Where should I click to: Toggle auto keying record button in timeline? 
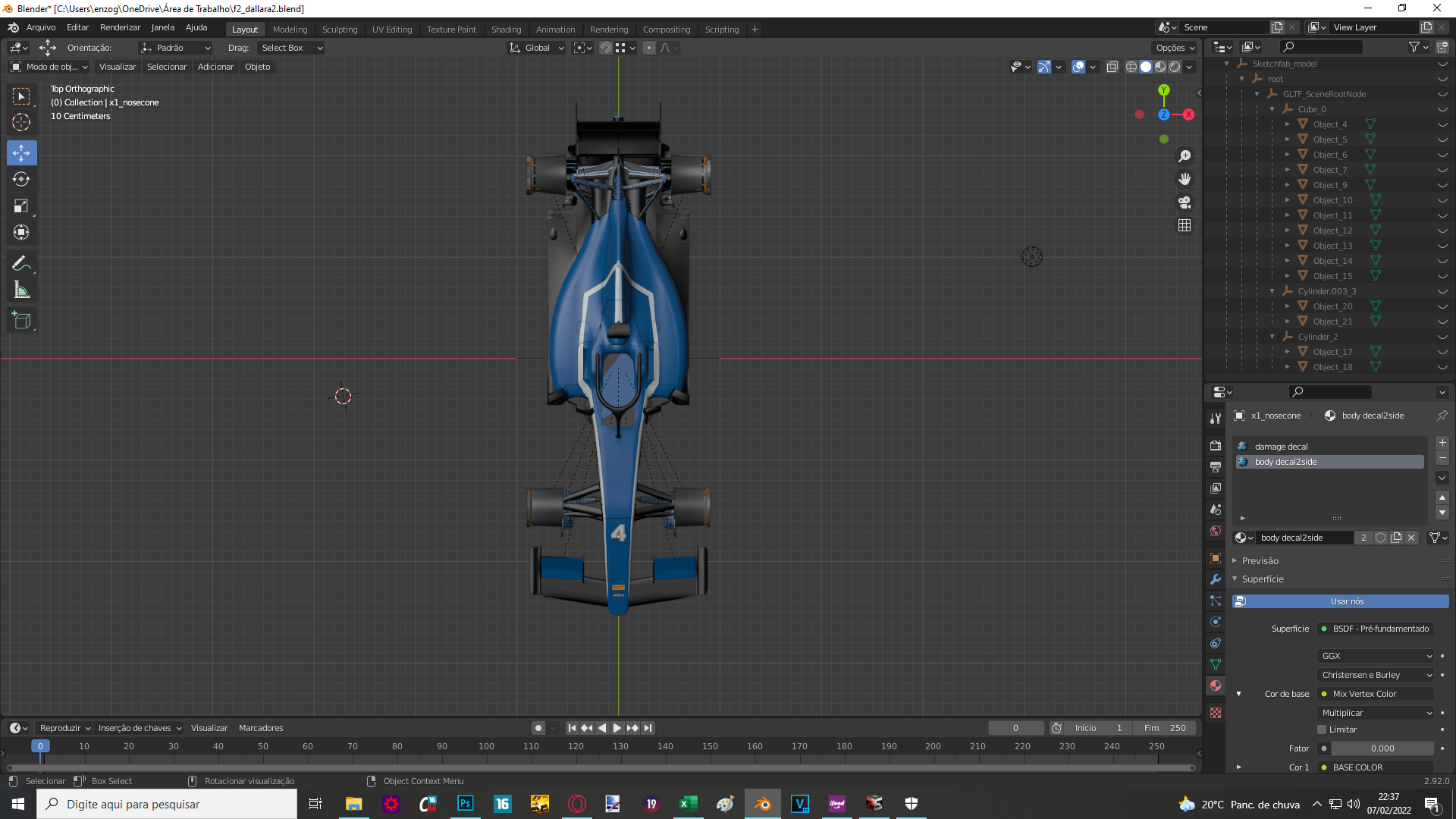pos(538,728)
